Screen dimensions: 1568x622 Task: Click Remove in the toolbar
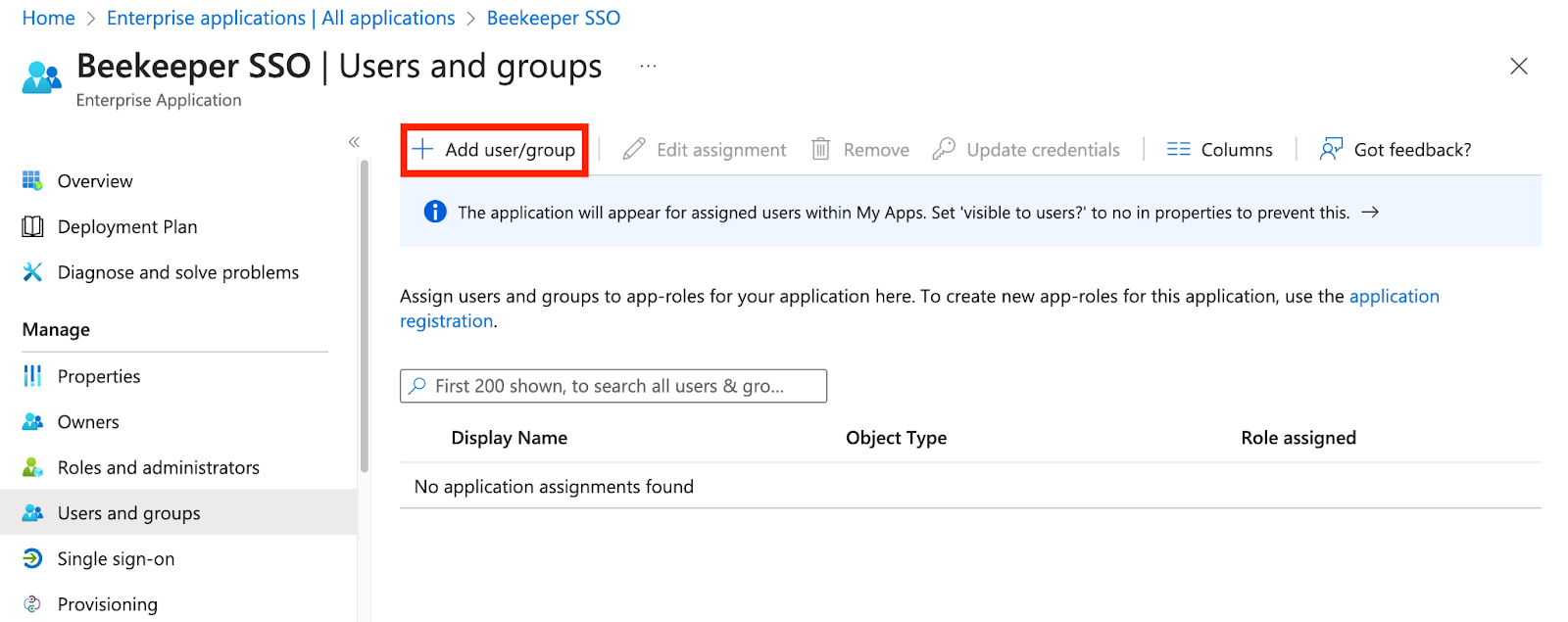click(860, 150)
